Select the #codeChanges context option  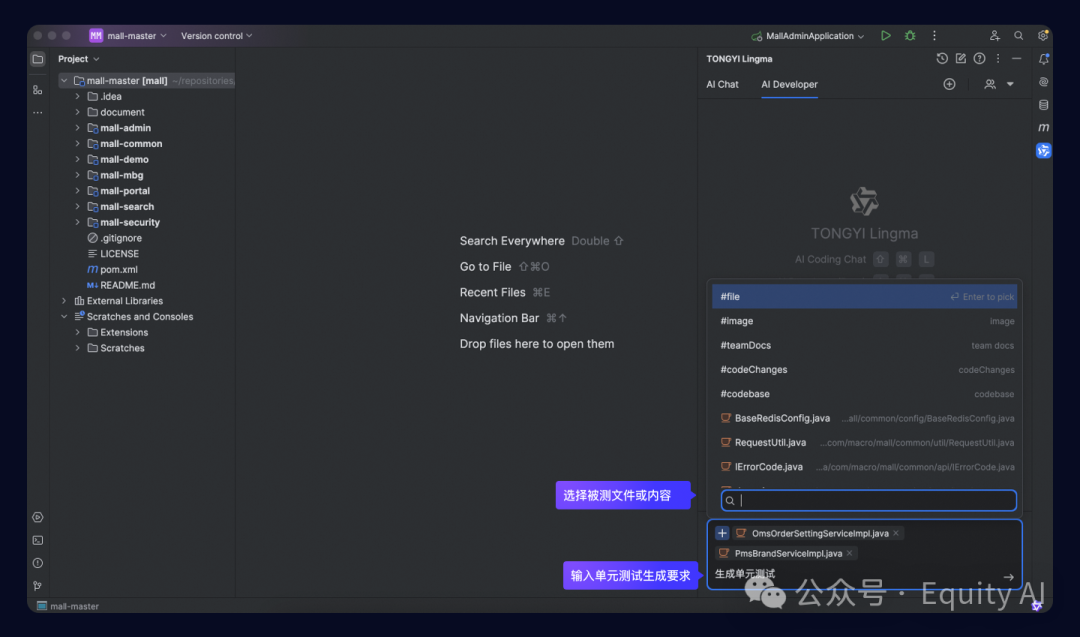click(x=864, y=370)
